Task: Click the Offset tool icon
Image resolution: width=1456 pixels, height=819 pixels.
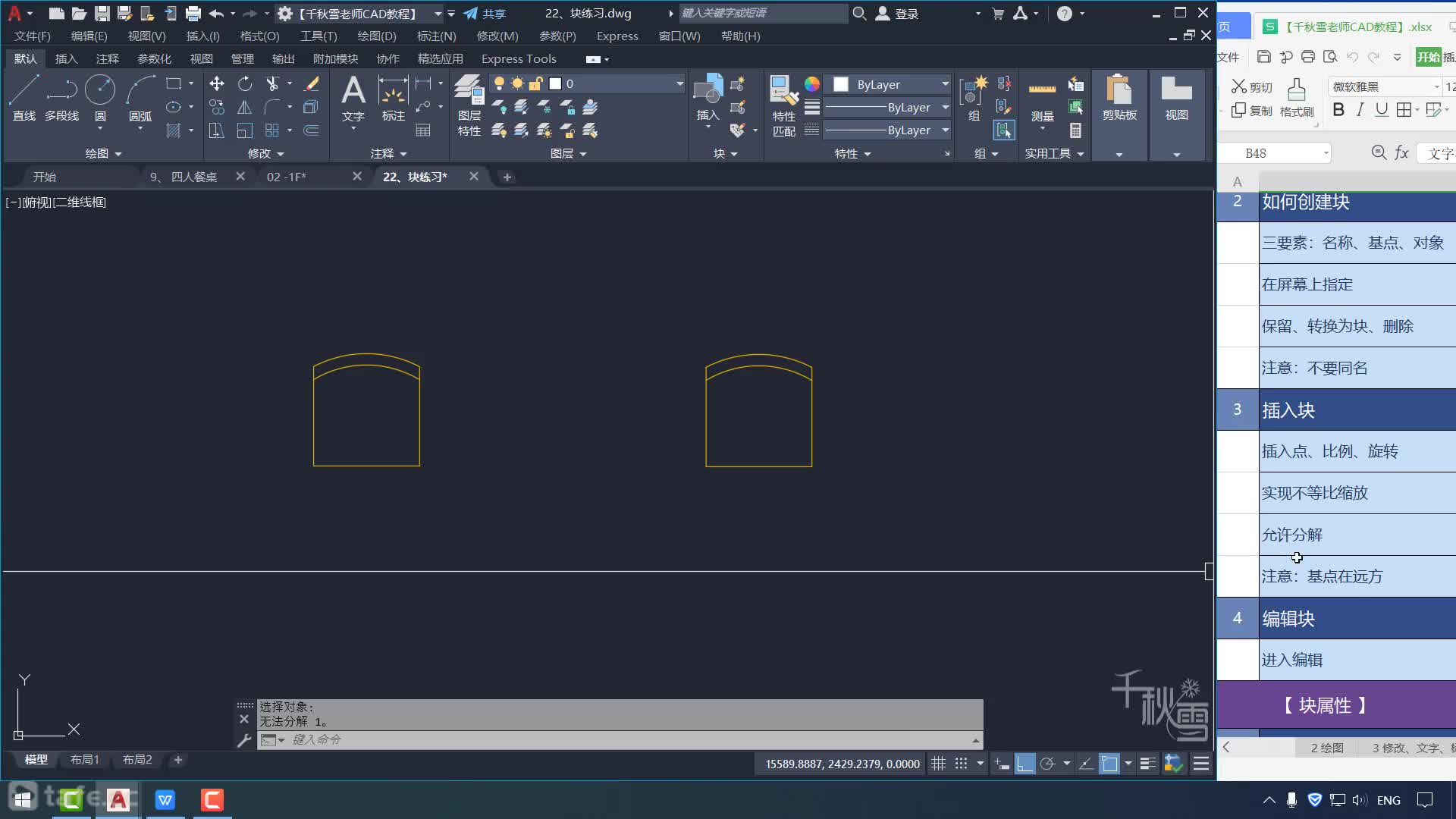Action: click(x=311, y=130)
